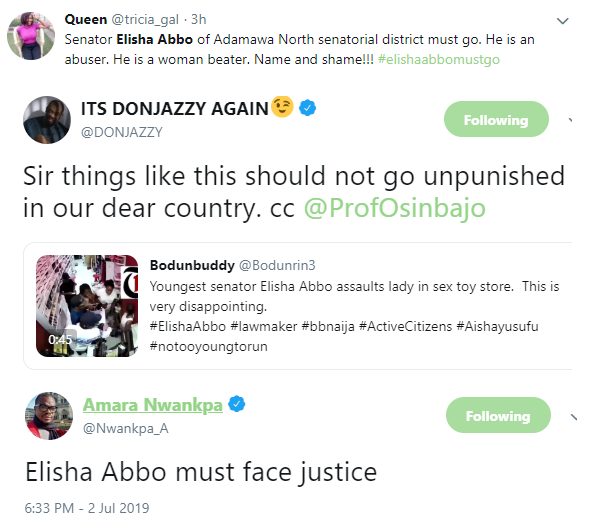Image resolution: width=606 pixels, height=525 pixels.
Task: Toggle Following button for Amara Nwankpa
Action: point(495,416)
